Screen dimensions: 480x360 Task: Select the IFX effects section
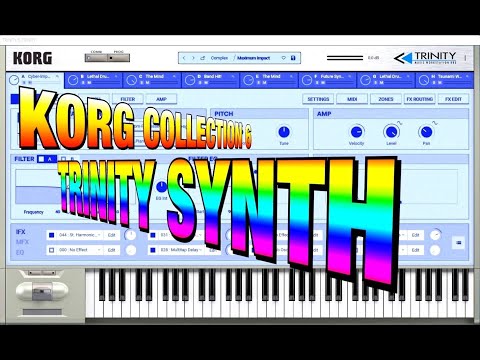[x=21, y=232]
